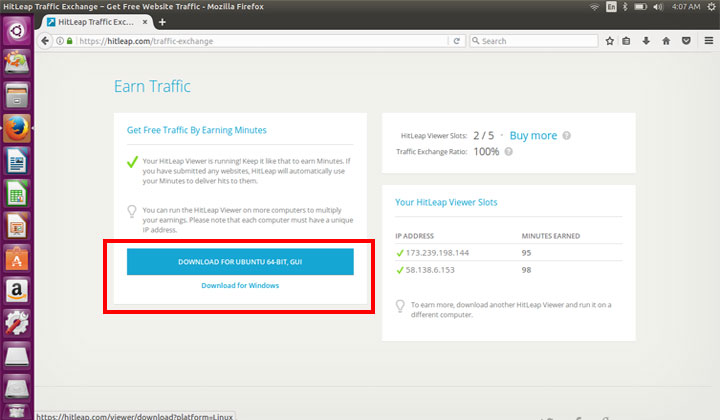Click the removable drive dock icon
720x420 pixels.
point(17,356)
